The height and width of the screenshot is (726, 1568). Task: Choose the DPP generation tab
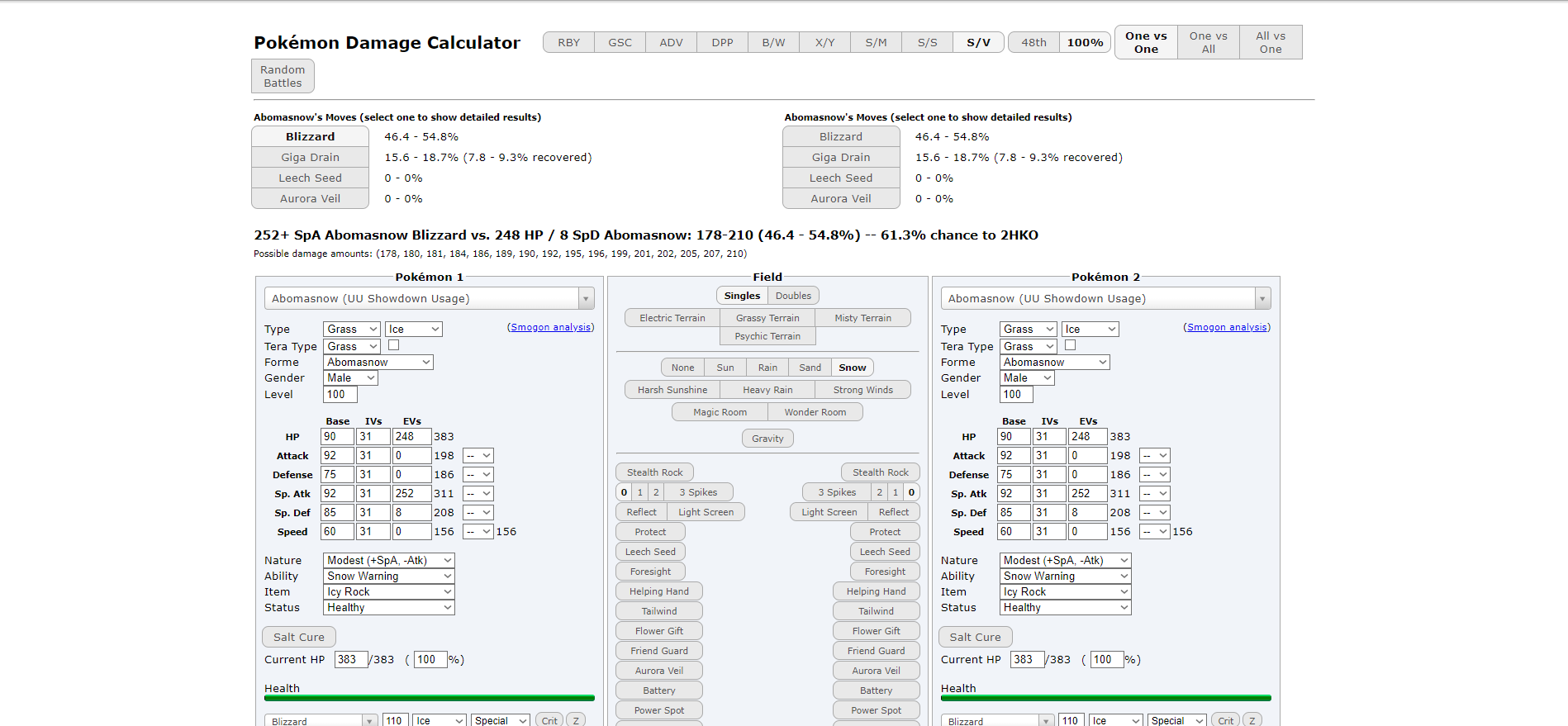coord(722,42)
